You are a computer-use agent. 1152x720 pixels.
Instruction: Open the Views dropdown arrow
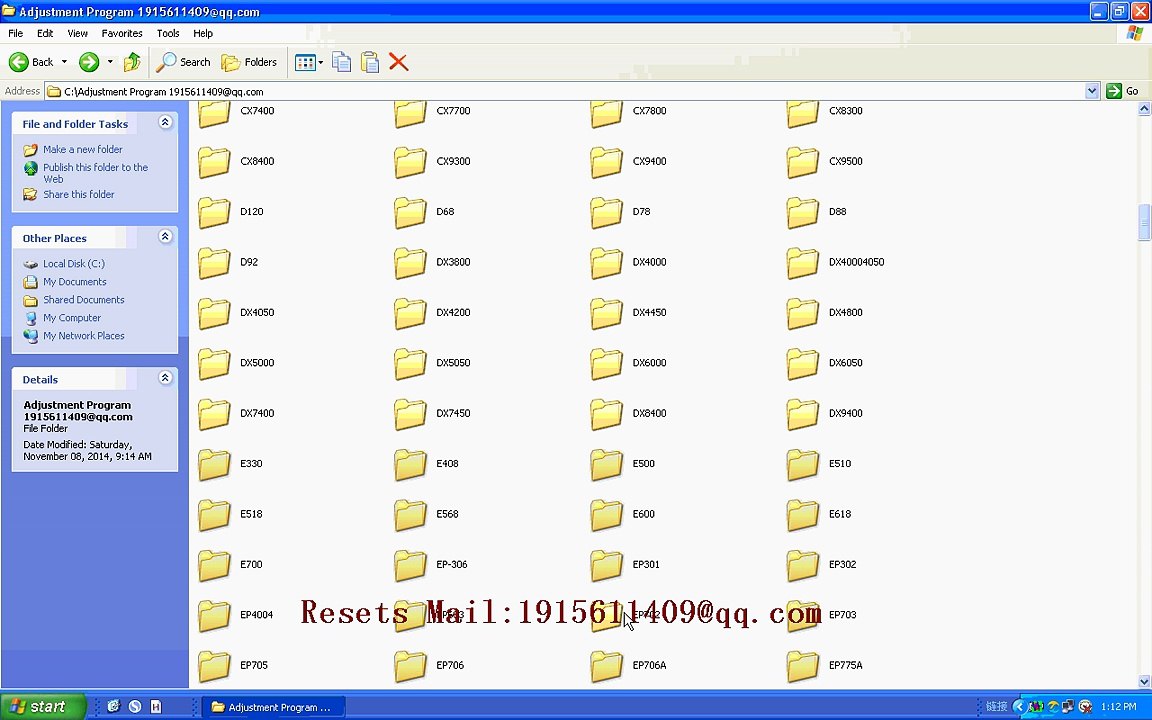[321, 62]
